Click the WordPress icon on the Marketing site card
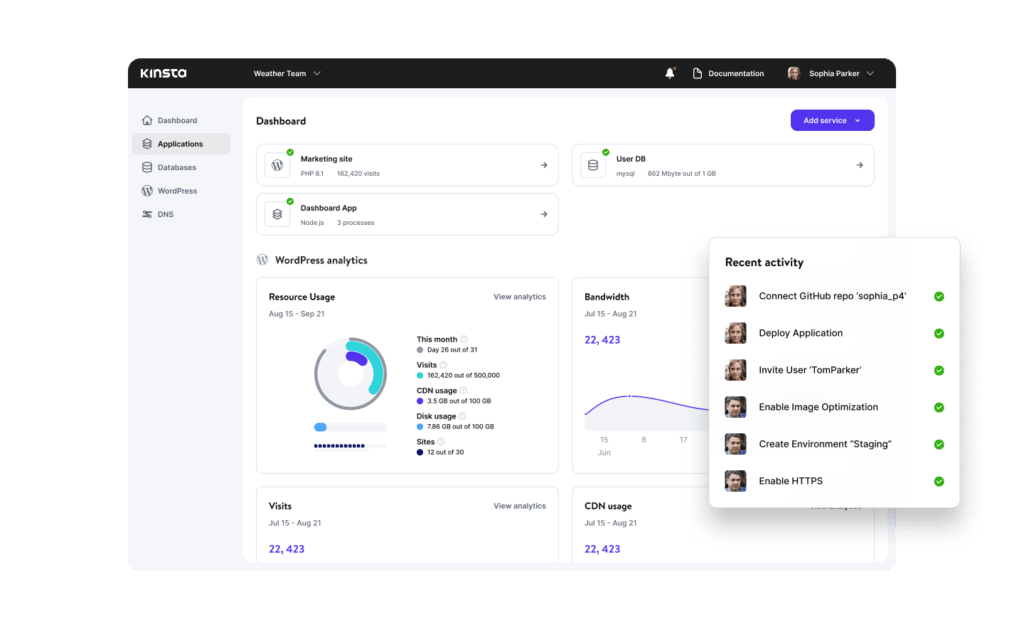The width and height of the screenshot is (1024, 639). tap(276, 165)
